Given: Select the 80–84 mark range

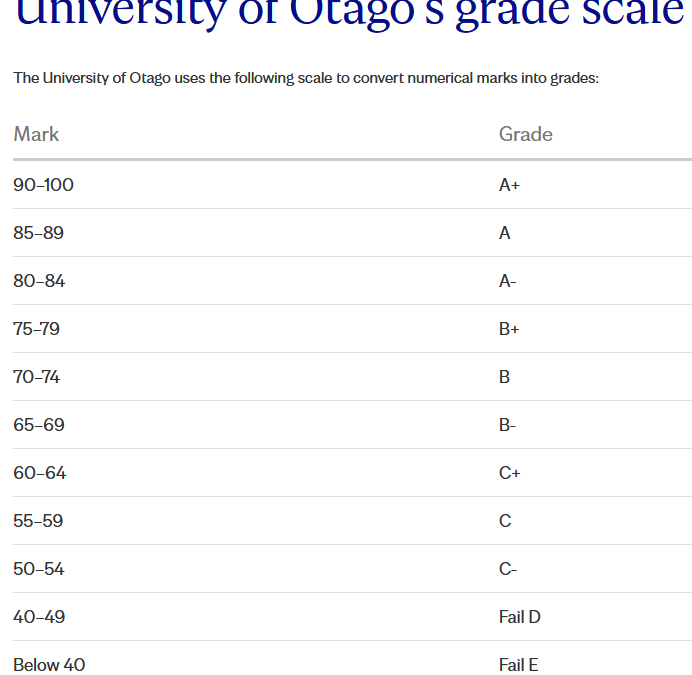Looking at the screenshot, I should (x=39, y=281).
